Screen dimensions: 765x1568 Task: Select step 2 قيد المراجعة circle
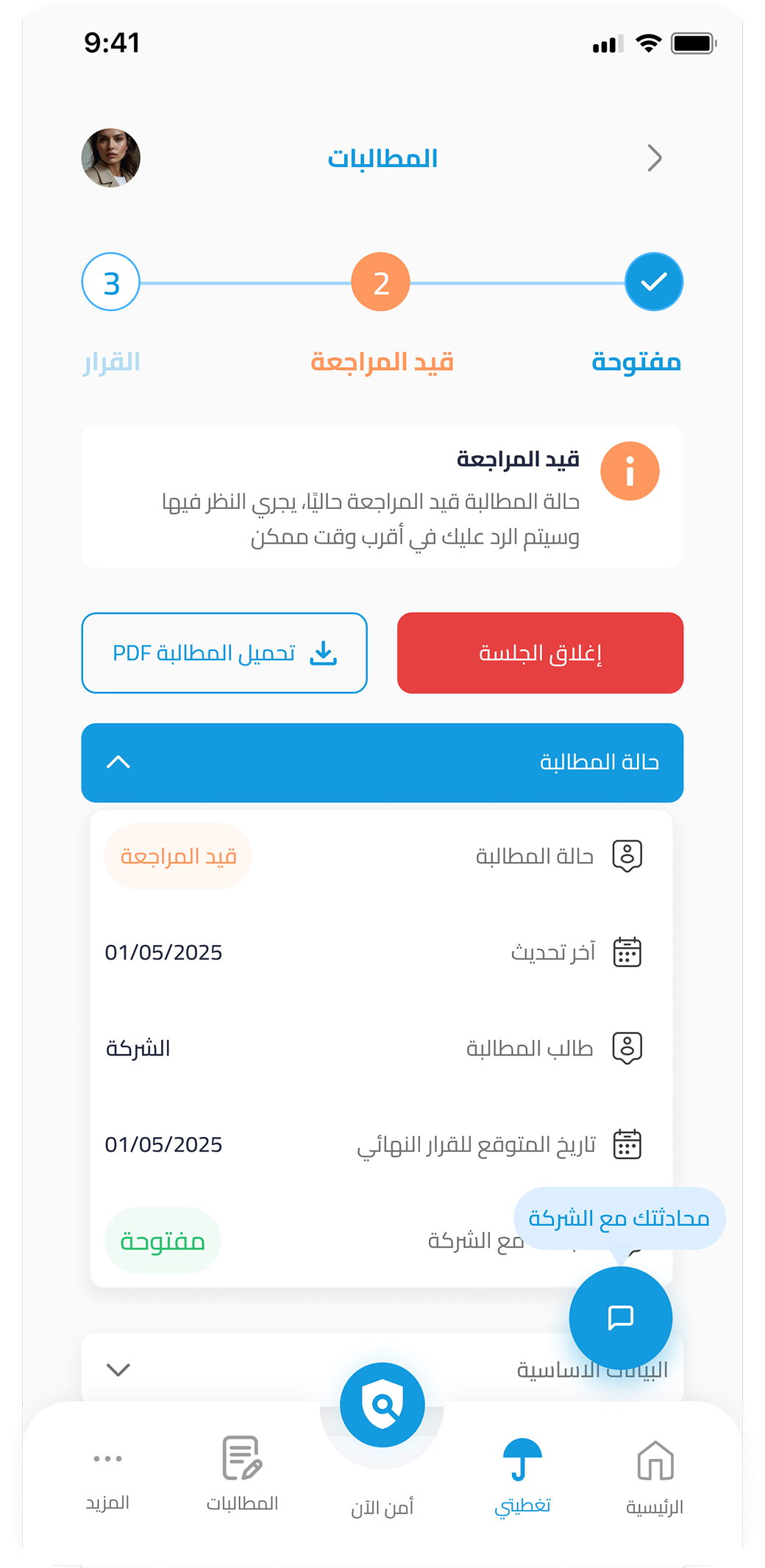381,282
